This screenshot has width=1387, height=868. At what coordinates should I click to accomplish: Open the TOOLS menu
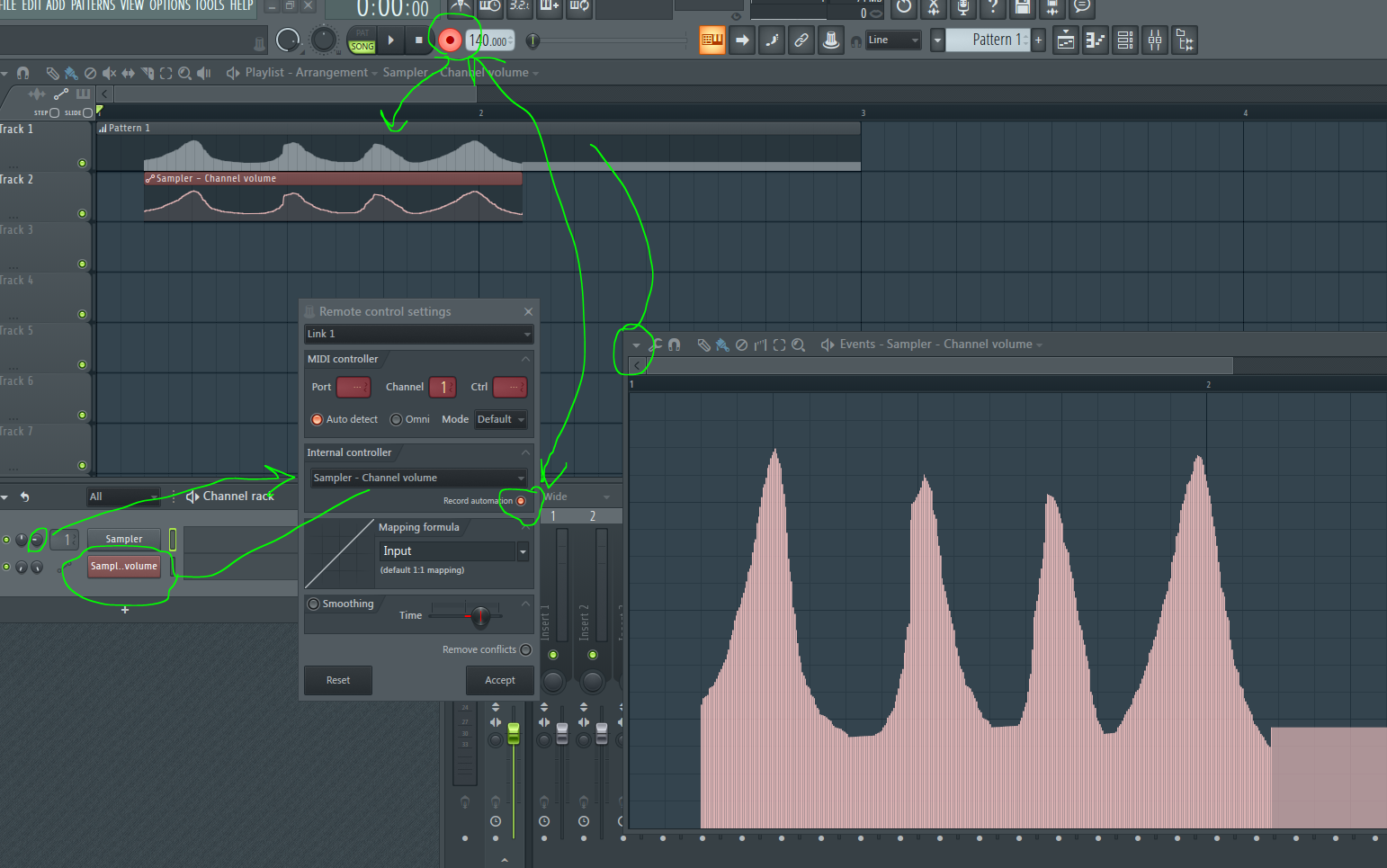pos(210,5)
